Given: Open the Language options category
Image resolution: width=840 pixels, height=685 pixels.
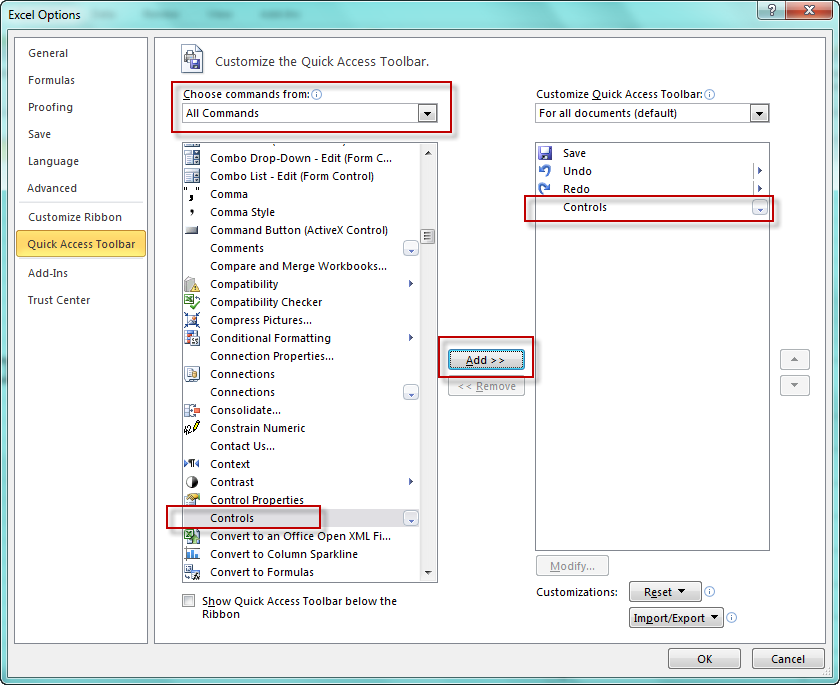Looking at the screenshot, I should point(54,161).
